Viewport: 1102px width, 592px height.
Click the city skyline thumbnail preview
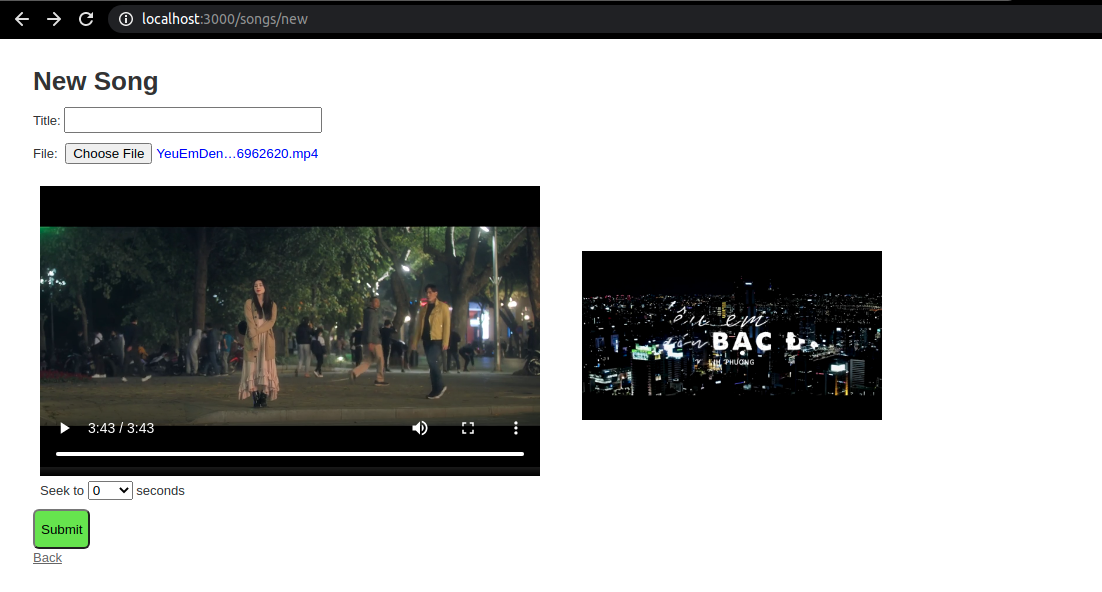point(732,335)
